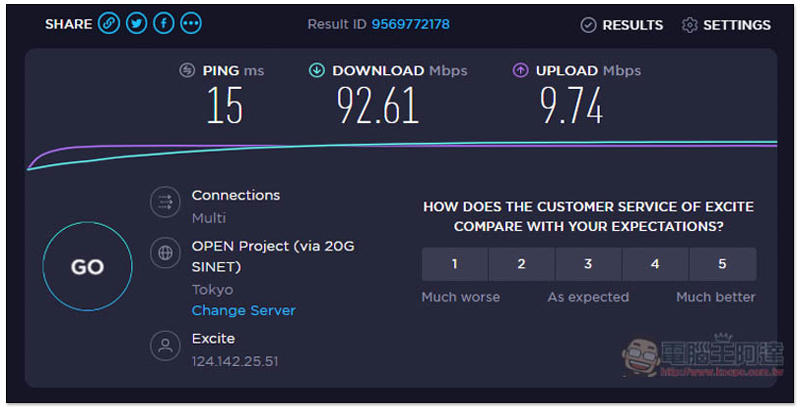Viewport: 800px width, 408px height.
Task: Click the ping icon
Action: pyautogui.click(x=187, y=70)
